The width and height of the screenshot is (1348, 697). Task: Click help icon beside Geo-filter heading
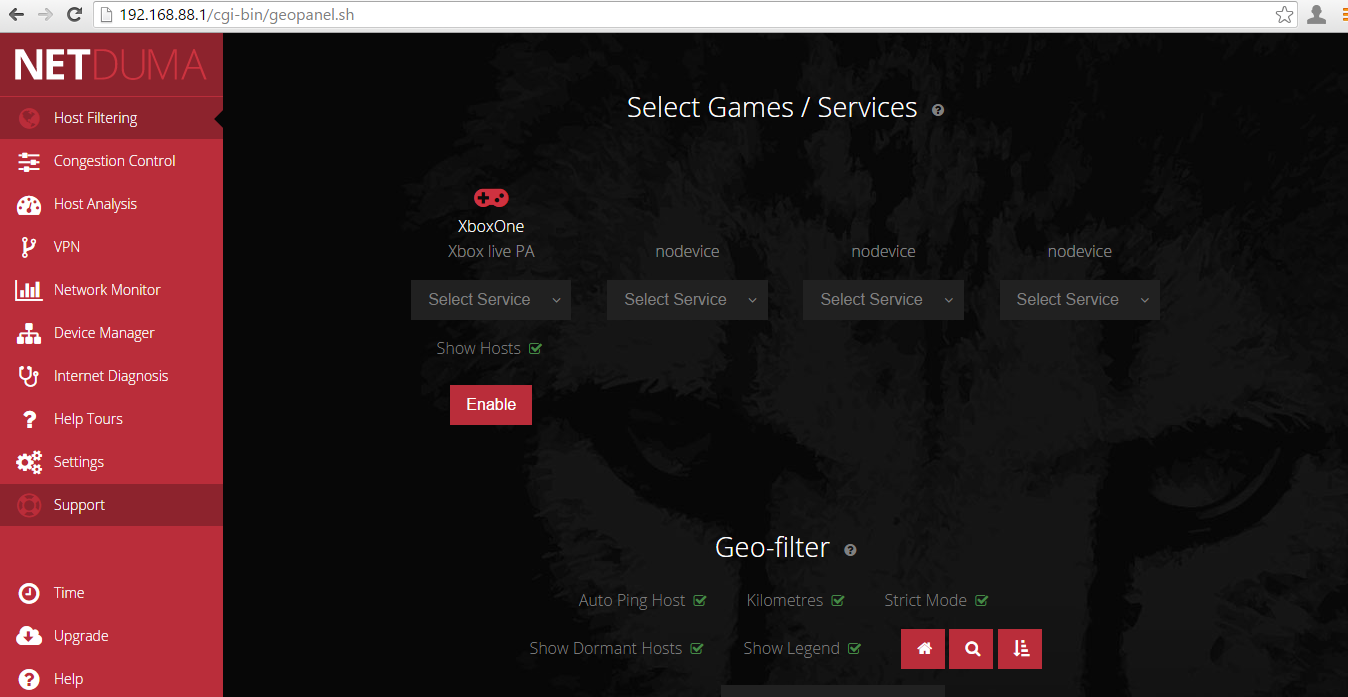(x=850, y=550)
